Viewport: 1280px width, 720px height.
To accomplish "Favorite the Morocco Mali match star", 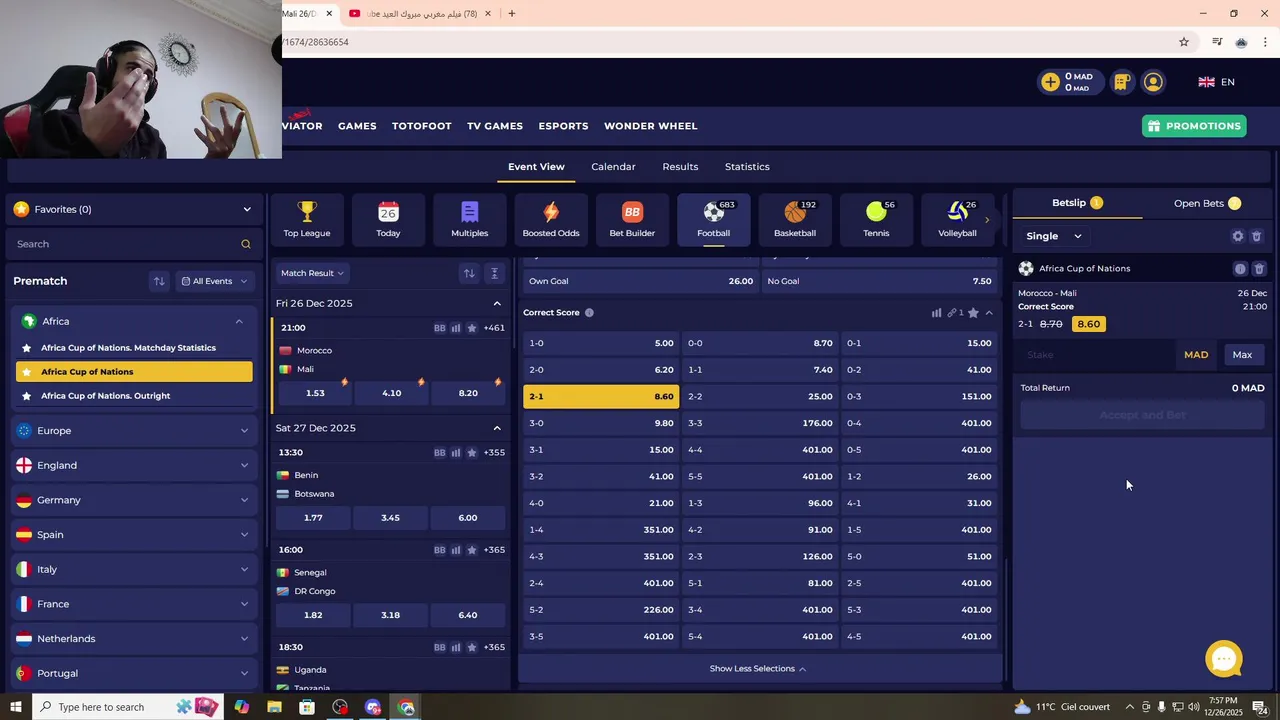I will 472,328.
